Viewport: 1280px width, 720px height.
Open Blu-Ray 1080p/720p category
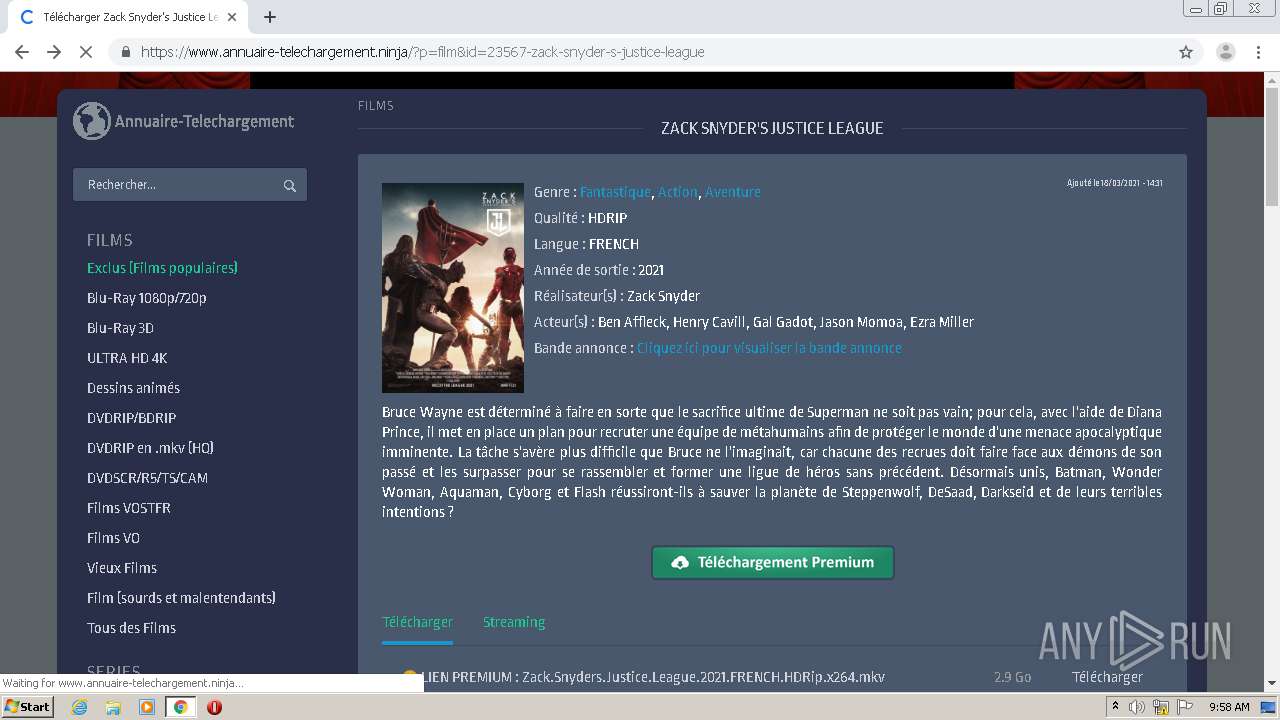[x=147, y=298]
